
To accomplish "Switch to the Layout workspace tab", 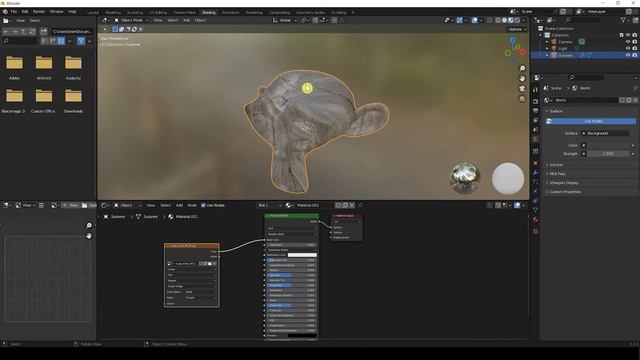I will pyautogui.click(x=93, y=12).
